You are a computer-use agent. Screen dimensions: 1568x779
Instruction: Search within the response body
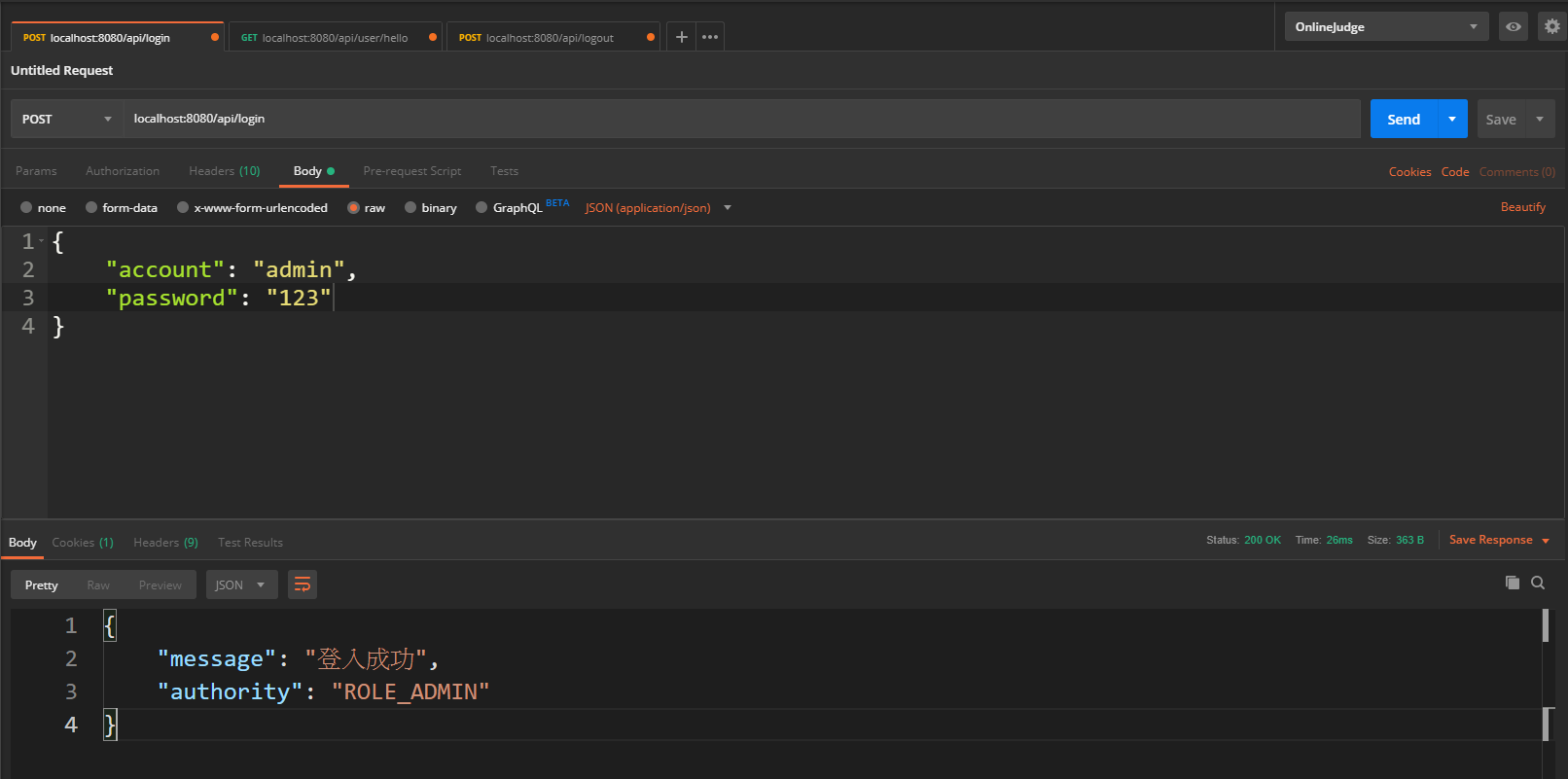pos(1538,583)
